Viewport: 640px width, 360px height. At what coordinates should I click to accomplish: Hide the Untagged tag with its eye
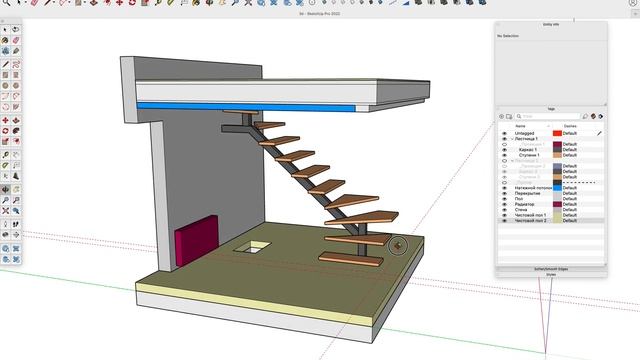(x=504, y=133)
